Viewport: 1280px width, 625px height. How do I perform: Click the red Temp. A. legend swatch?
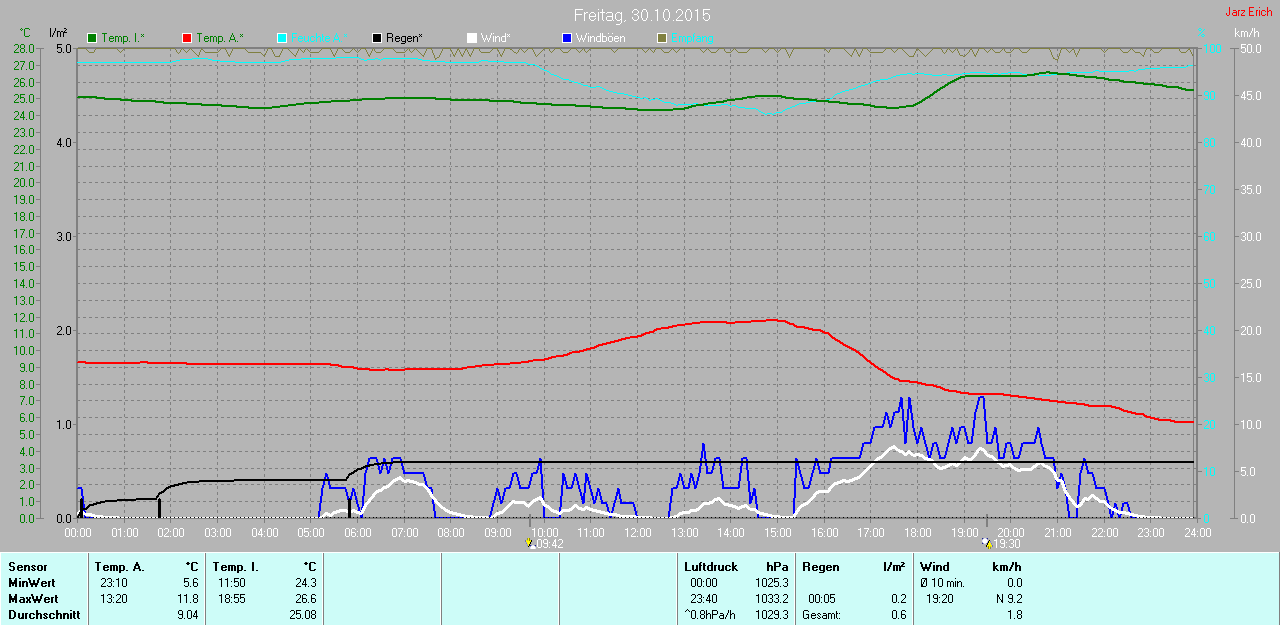187,38
